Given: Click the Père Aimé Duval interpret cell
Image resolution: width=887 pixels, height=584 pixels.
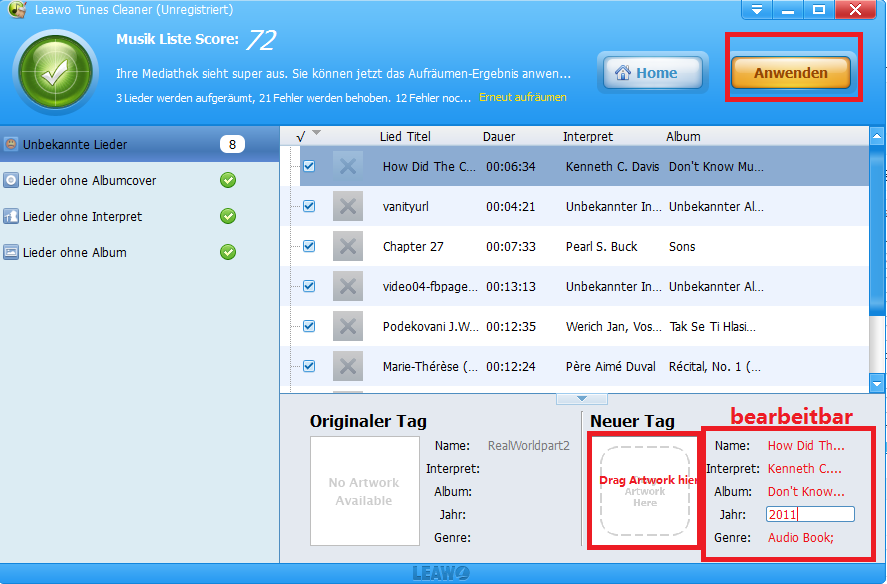Looking at the screenshot, I should [610, 367].
